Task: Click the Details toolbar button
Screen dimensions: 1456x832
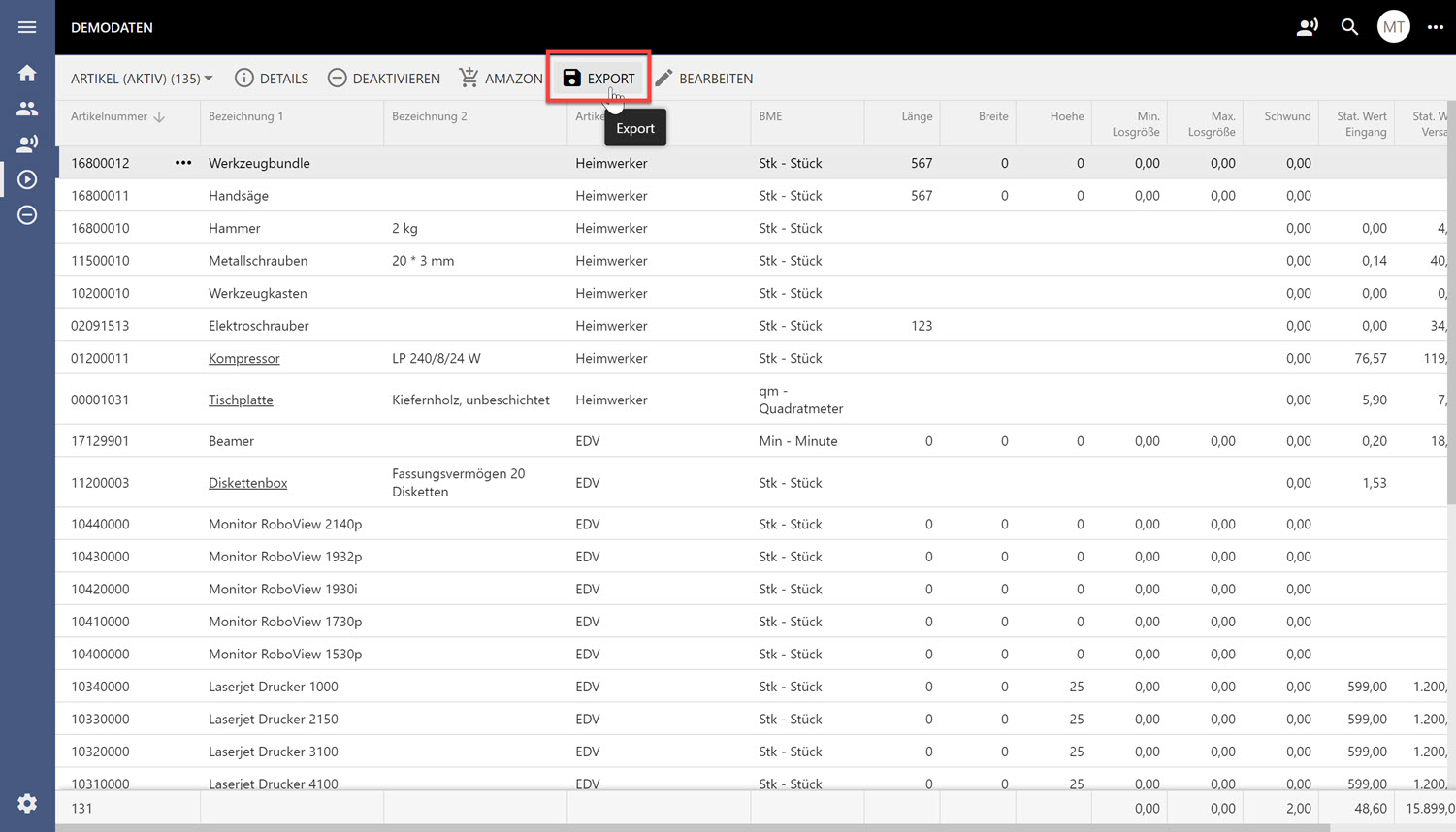Action: 272,79
